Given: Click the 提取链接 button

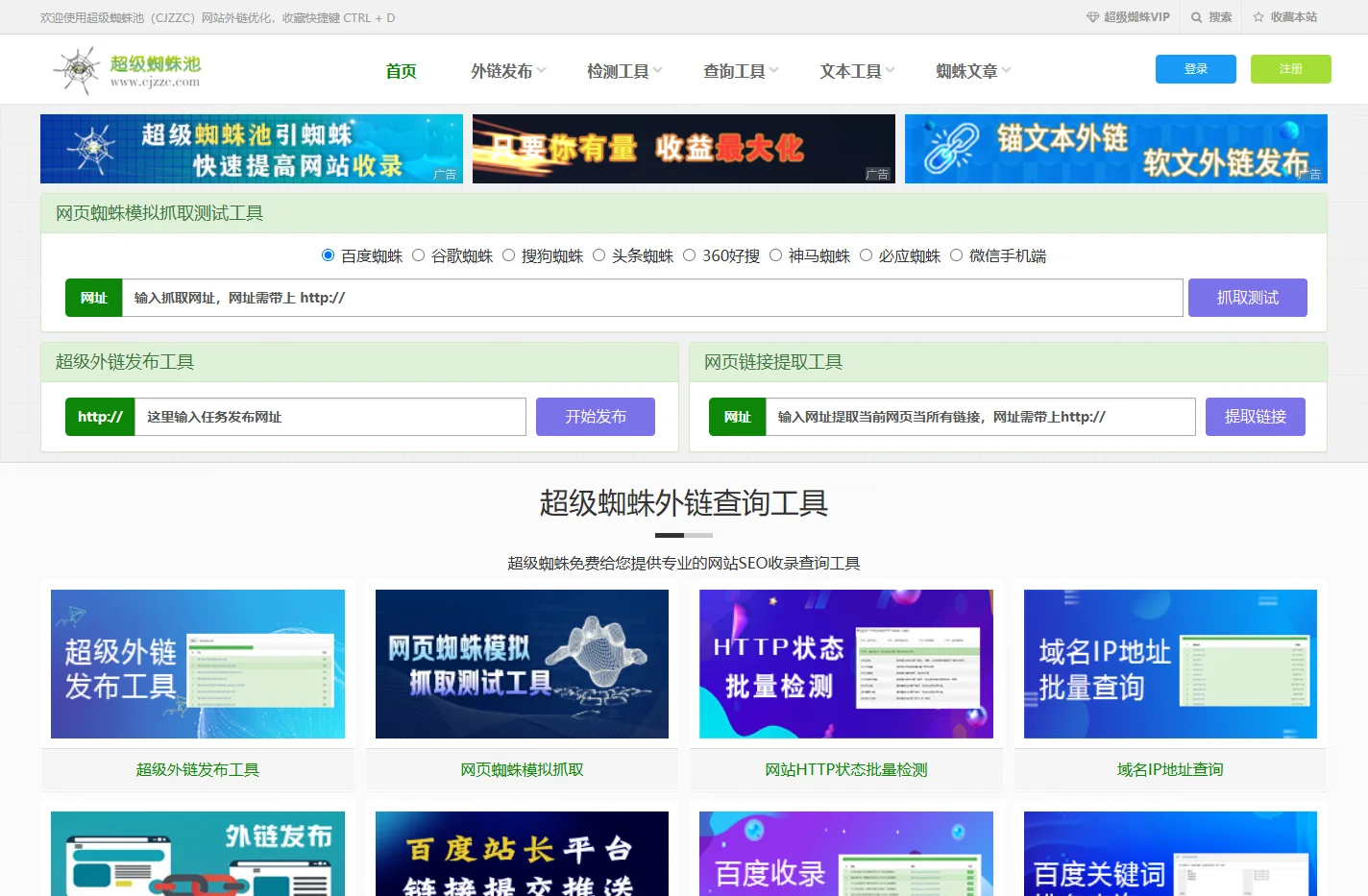Looking at the screenshot, I should 1256,417.
